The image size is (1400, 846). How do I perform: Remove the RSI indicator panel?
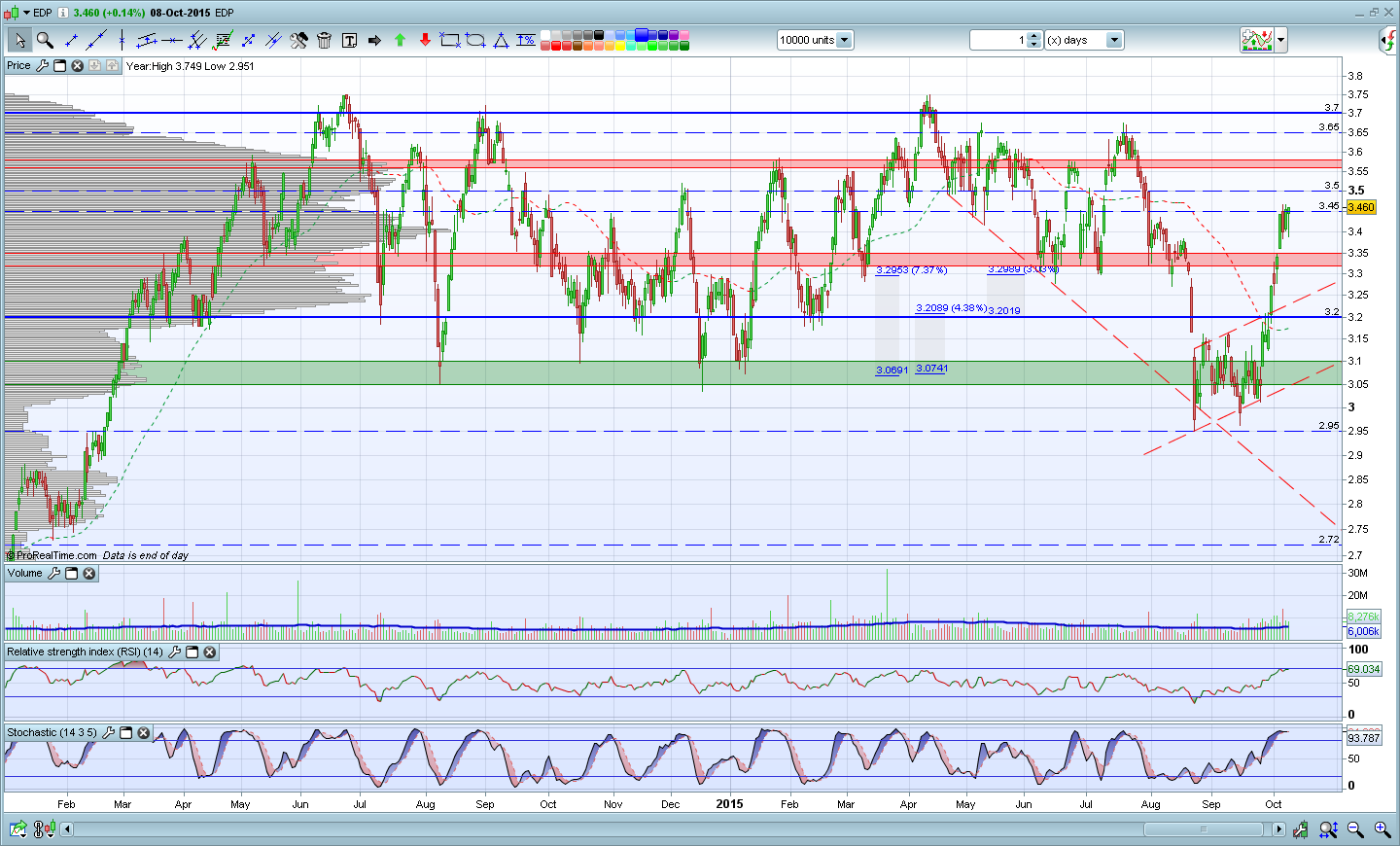pos(209,652)
